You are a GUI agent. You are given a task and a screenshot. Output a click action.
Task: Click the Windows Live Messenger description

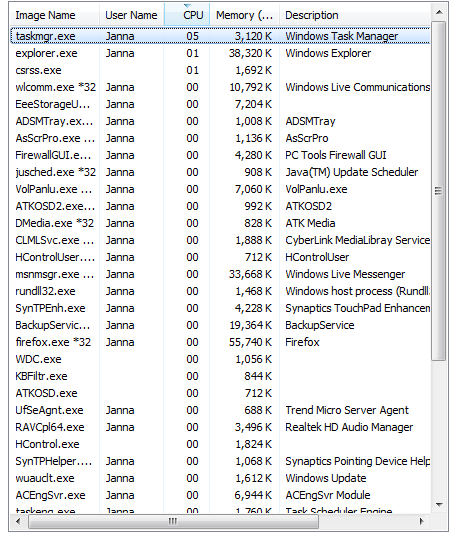[345, 274]
